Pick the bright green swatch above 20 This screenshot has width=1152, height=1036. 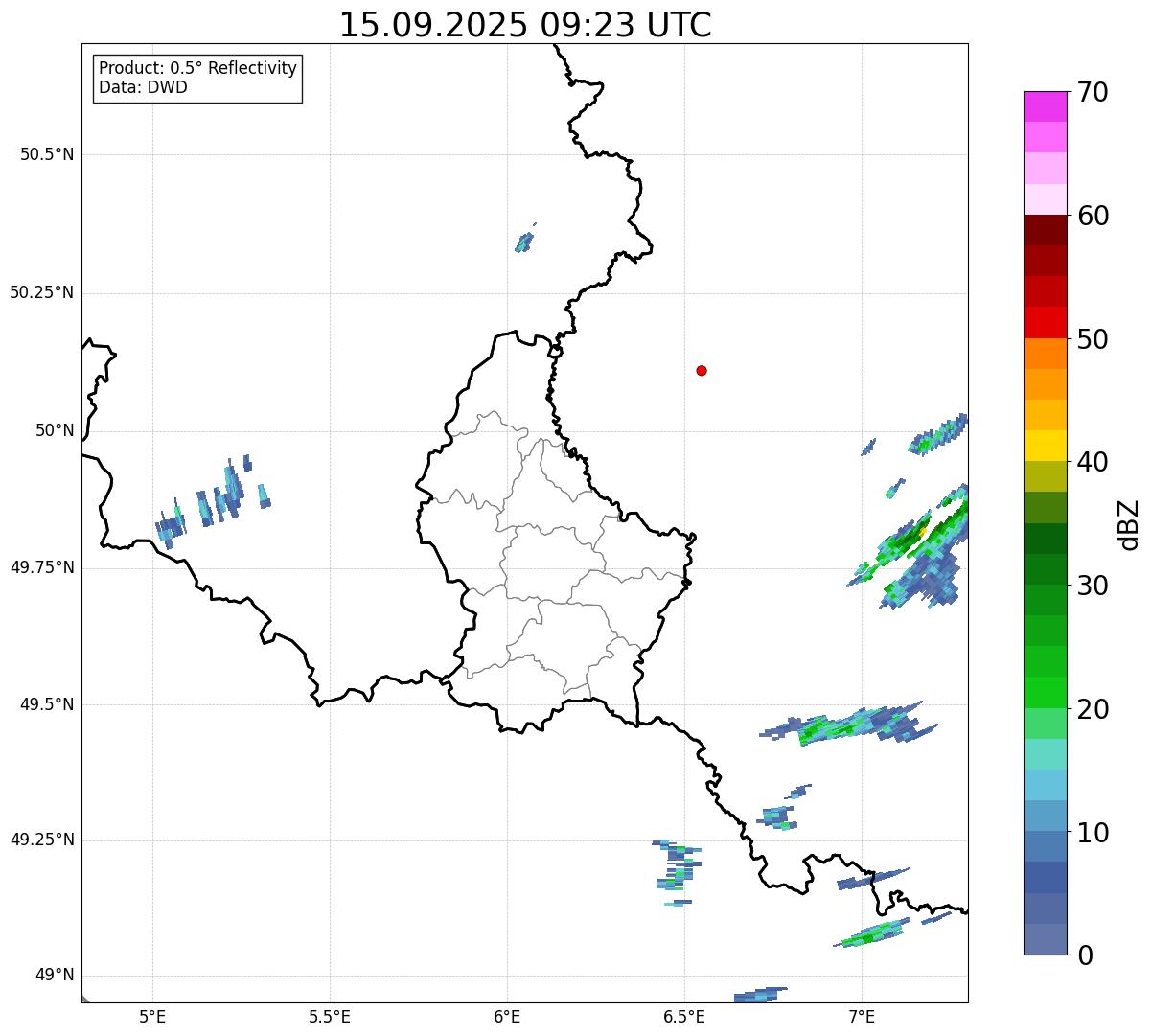point(1045,693)
